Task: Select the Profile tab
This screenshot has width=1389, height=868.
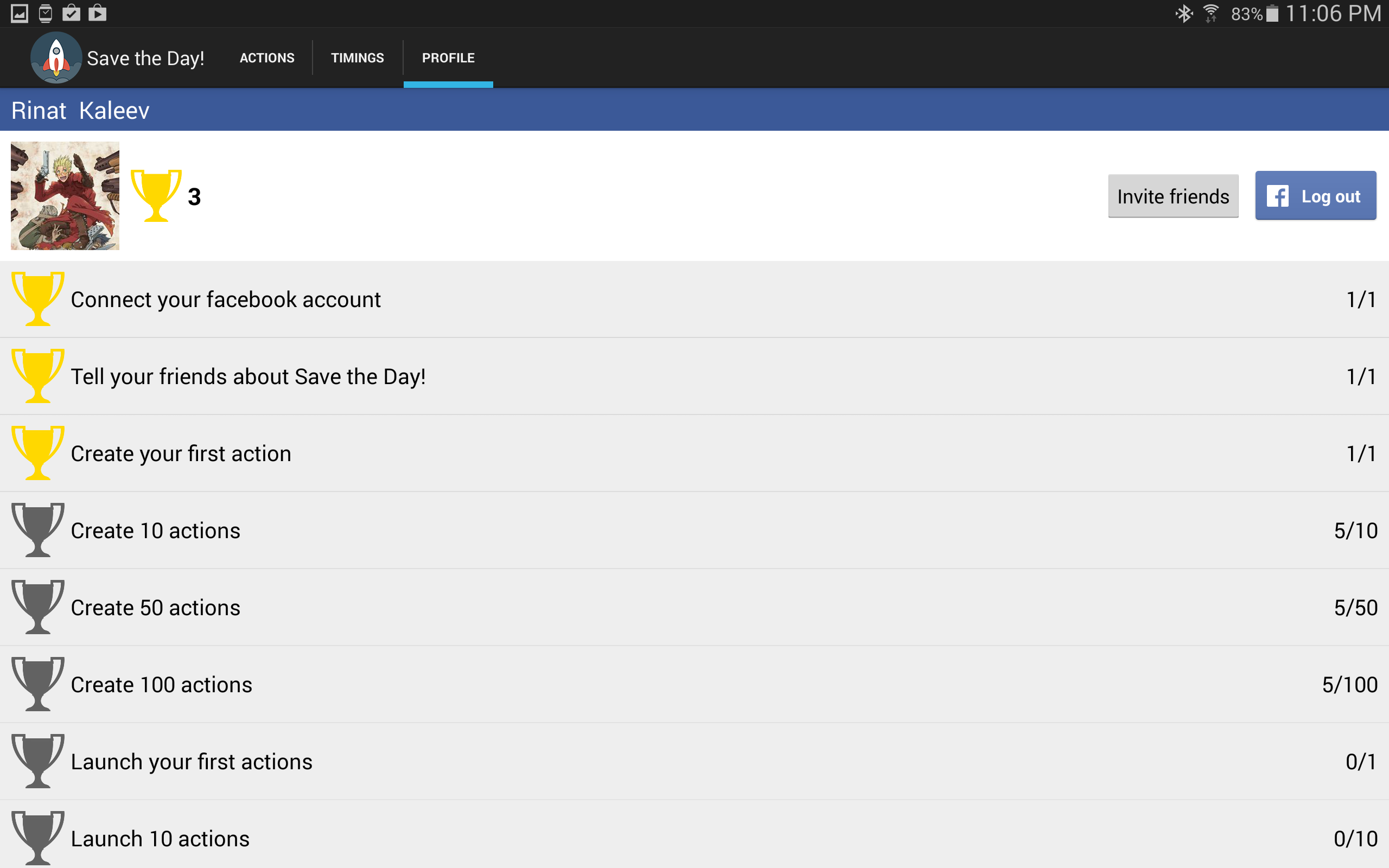Action: [448, 58]
